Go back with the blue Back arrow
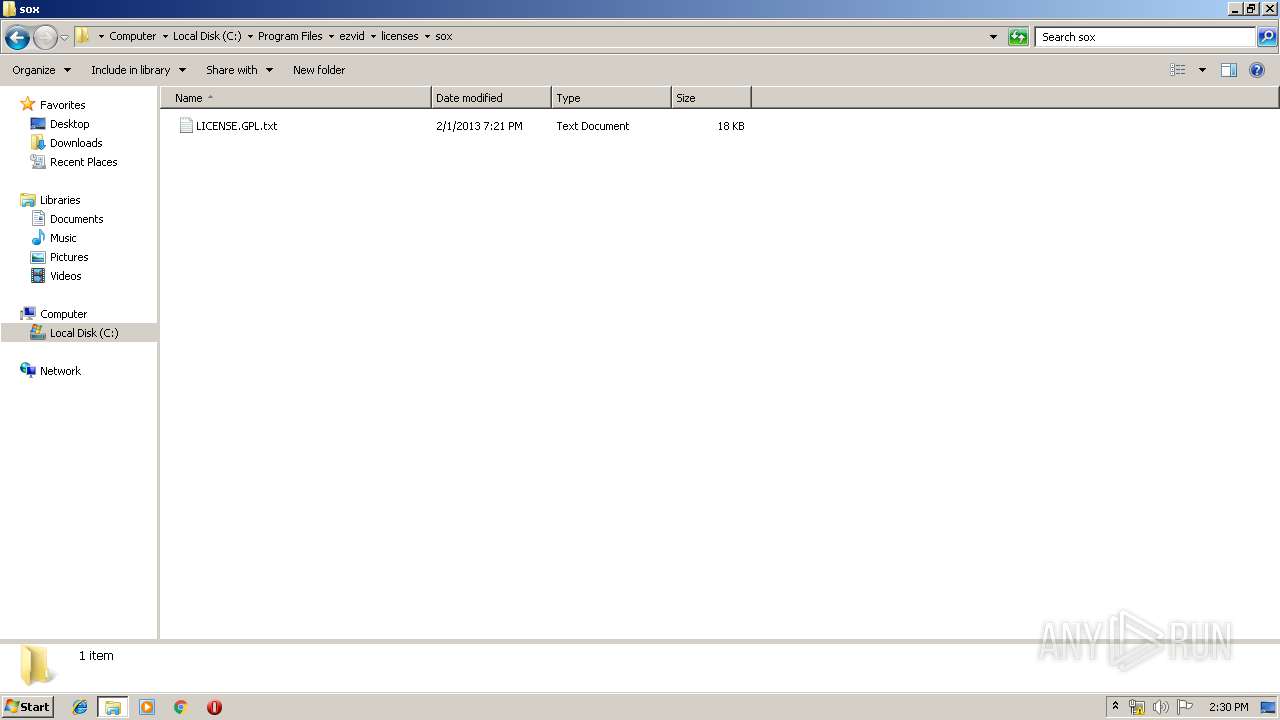Viewport: 1280px width, 720px height. (17, 38)
